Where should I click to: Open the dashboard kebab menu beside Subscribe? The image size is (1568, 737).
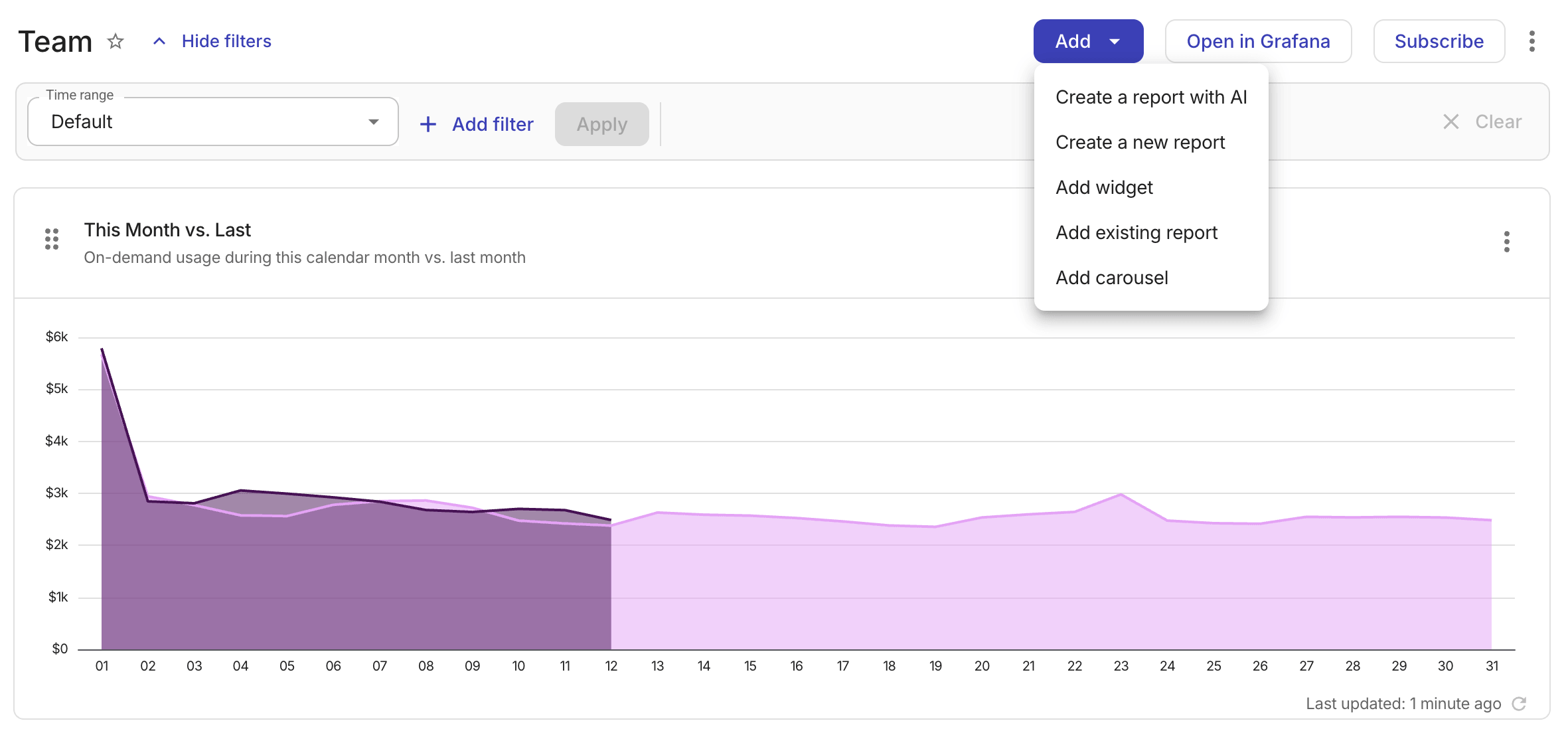1532,41
